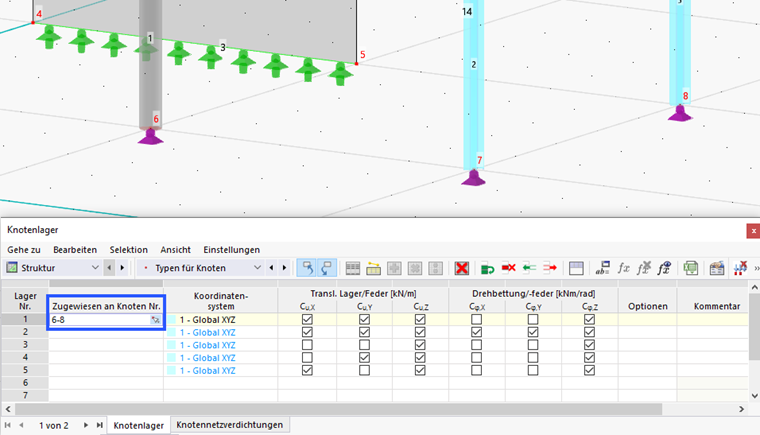This screenshot has height=435, width=760.
Task: Click the table rows layout toolbar icon
Action: pyautogui.click(x=353, y=268)
